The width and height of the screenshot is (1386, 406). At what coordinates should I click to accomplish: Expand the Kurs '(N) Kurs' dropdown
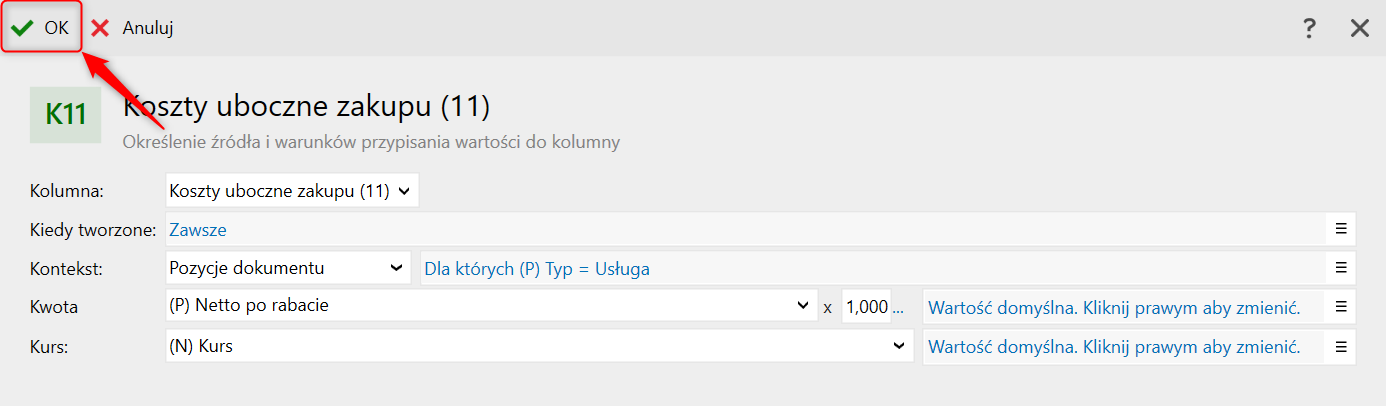(x=539, y=346)
